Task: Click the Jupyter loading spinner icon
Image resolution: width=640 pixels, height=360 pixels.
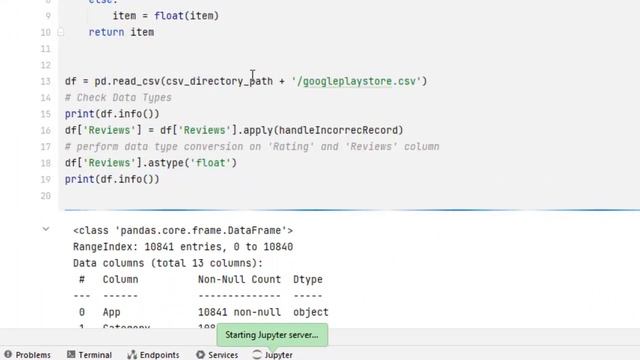Action: [257, 354]
